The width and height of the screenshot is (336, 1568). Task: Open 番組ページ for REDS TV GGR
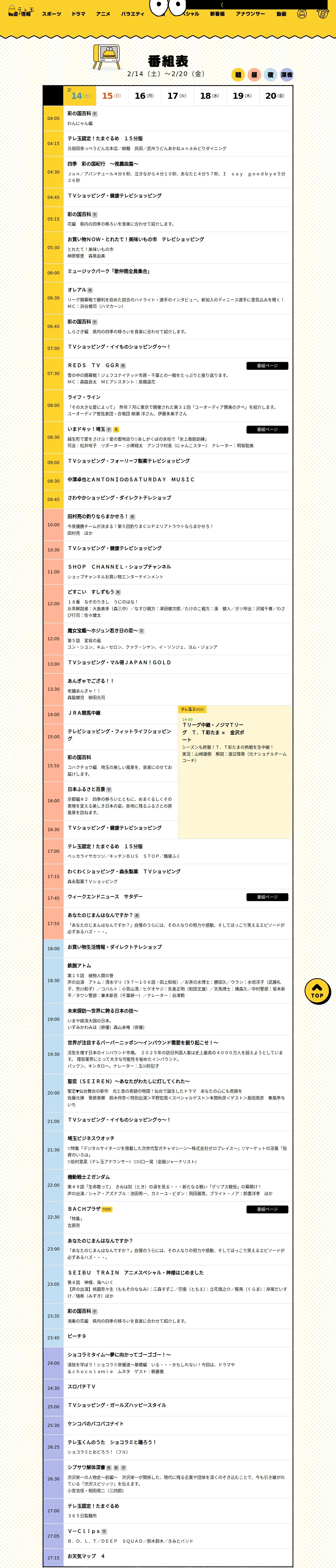[x=267, y=366]
